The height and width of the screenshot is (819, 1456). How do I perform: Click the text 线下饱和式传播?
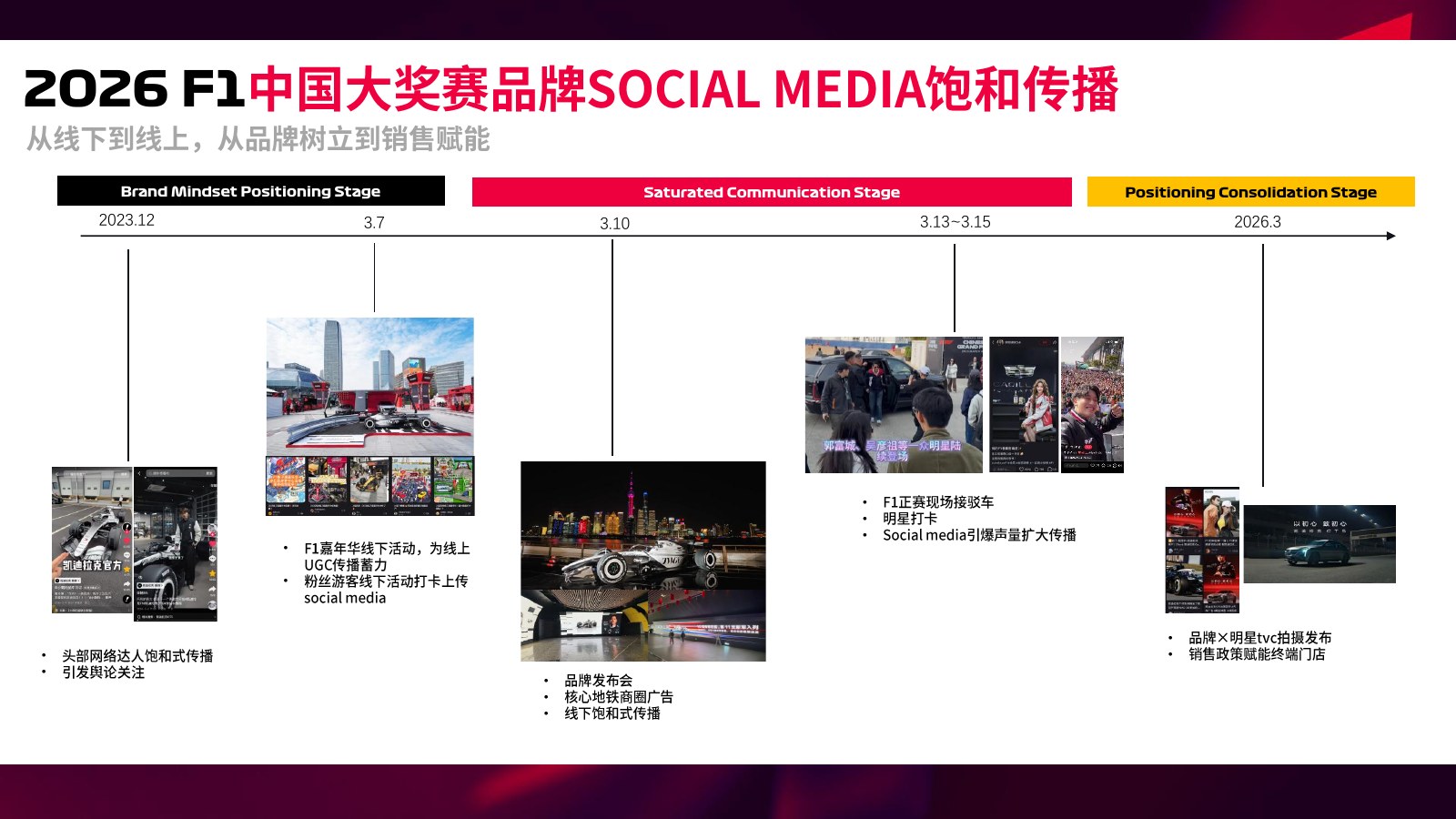pos(612,713)
